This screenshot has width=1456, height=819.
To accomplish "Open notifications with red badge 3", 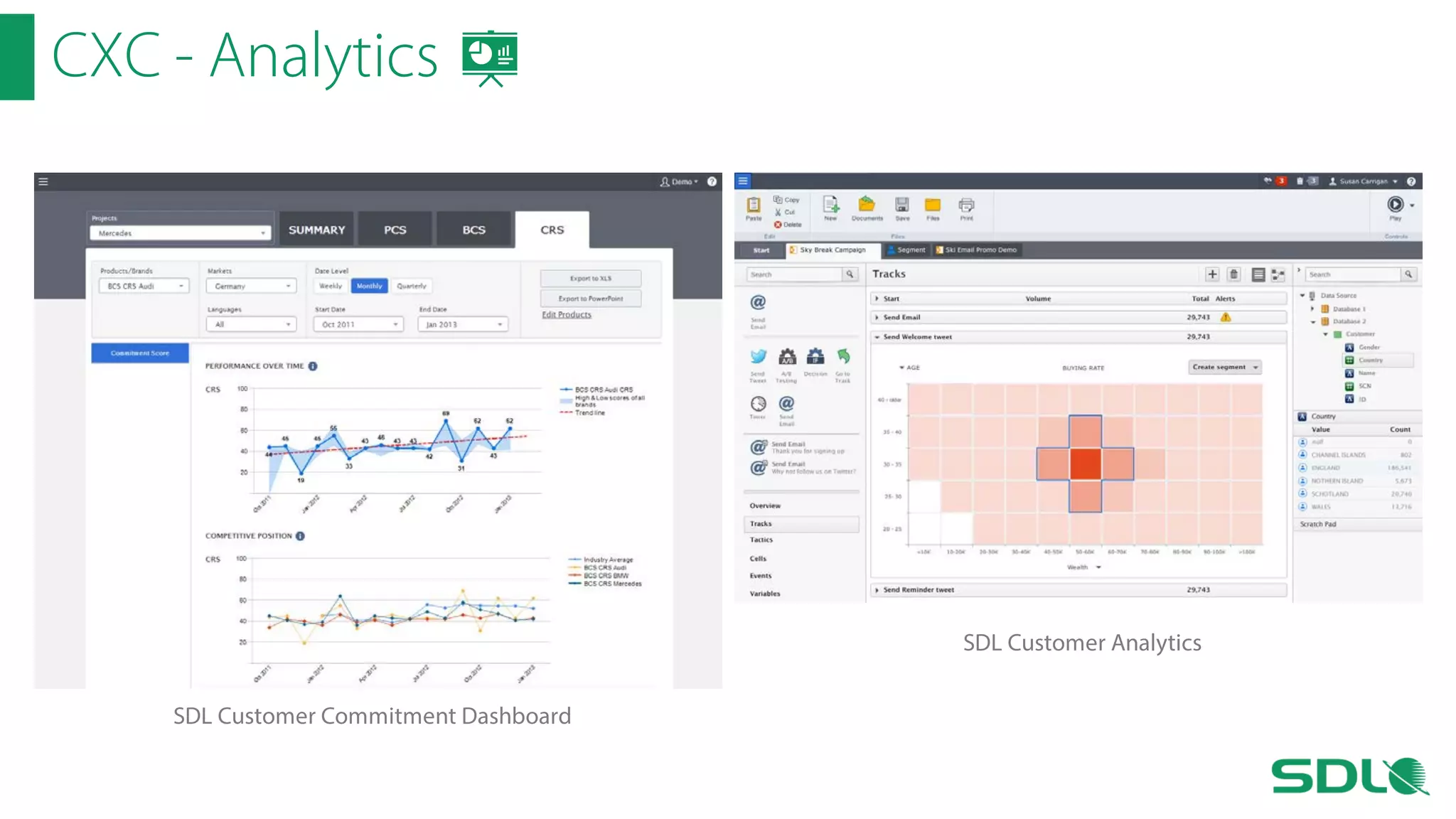I will pos(1275,181).
